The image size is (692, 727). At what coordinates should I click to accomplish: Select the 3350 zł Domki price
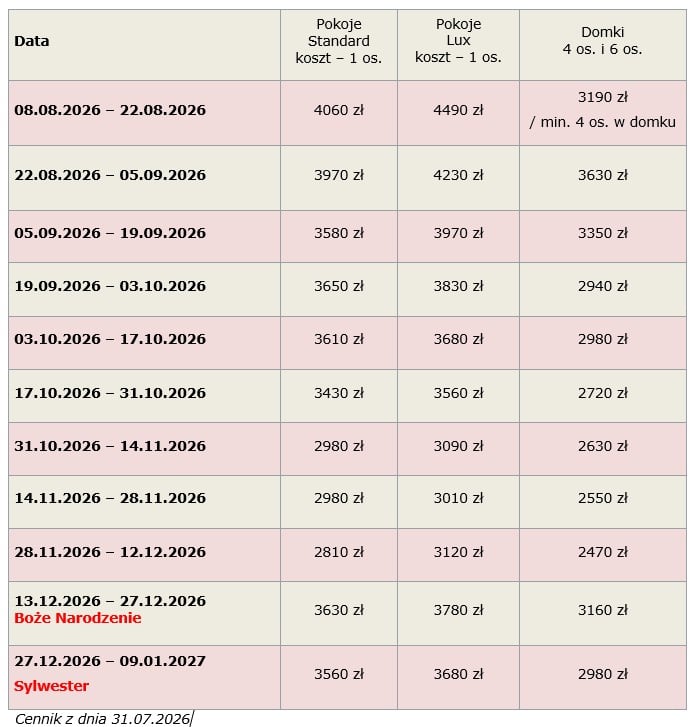(x=603, y=233)
